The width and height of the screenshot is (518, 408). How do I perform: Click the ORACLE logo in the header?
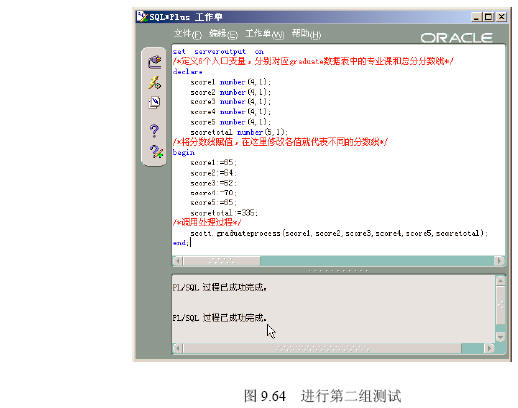pyautogui.click(x=456, y=38)
